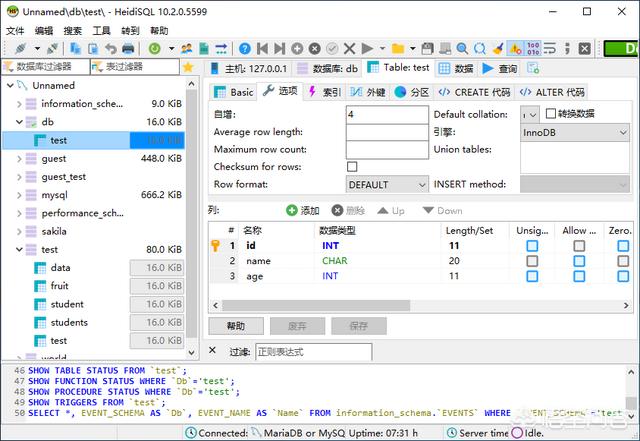
Task: Open the 工具 menu
Action: [x=101, y=31]
